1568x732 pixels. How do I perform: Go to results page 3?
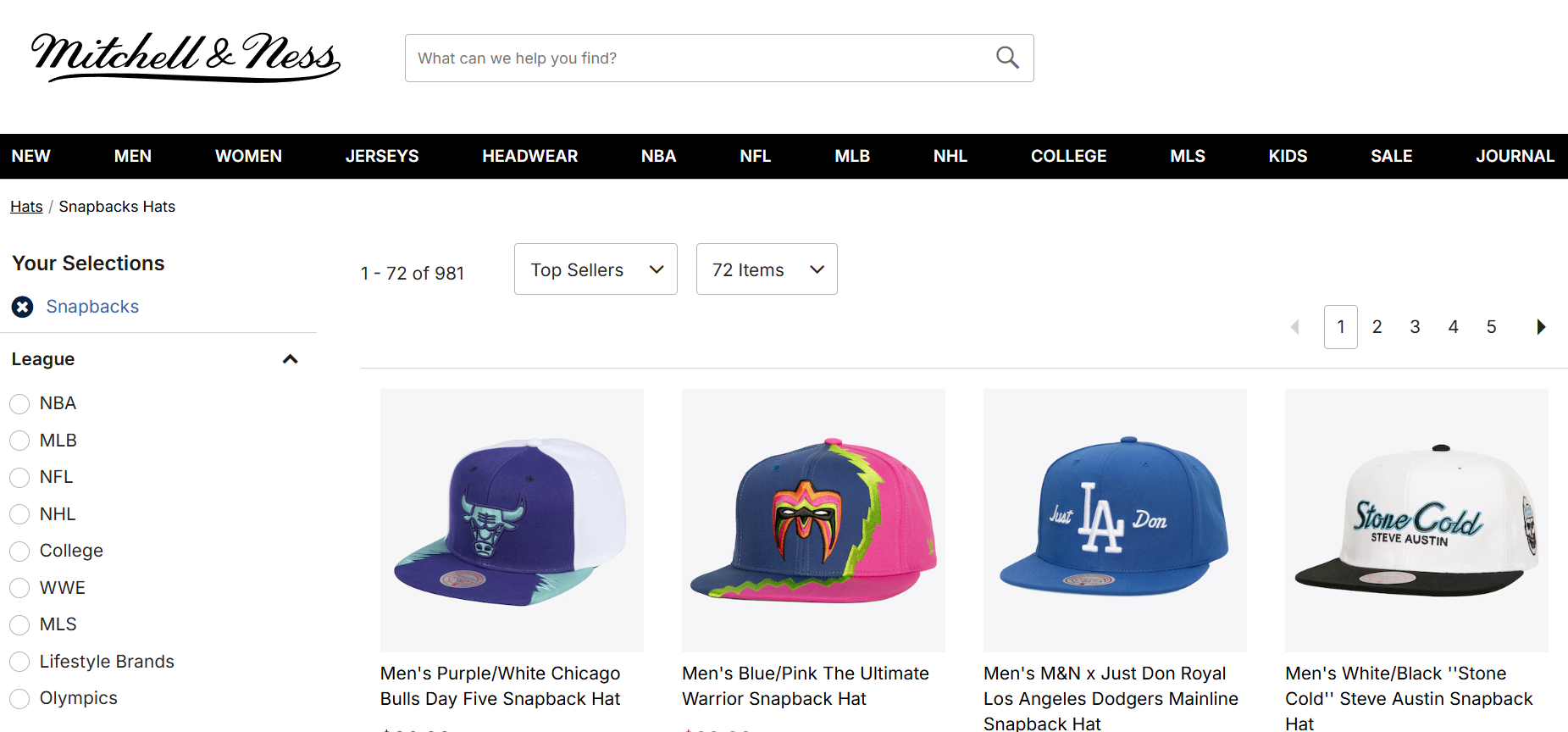(1415, 327)
